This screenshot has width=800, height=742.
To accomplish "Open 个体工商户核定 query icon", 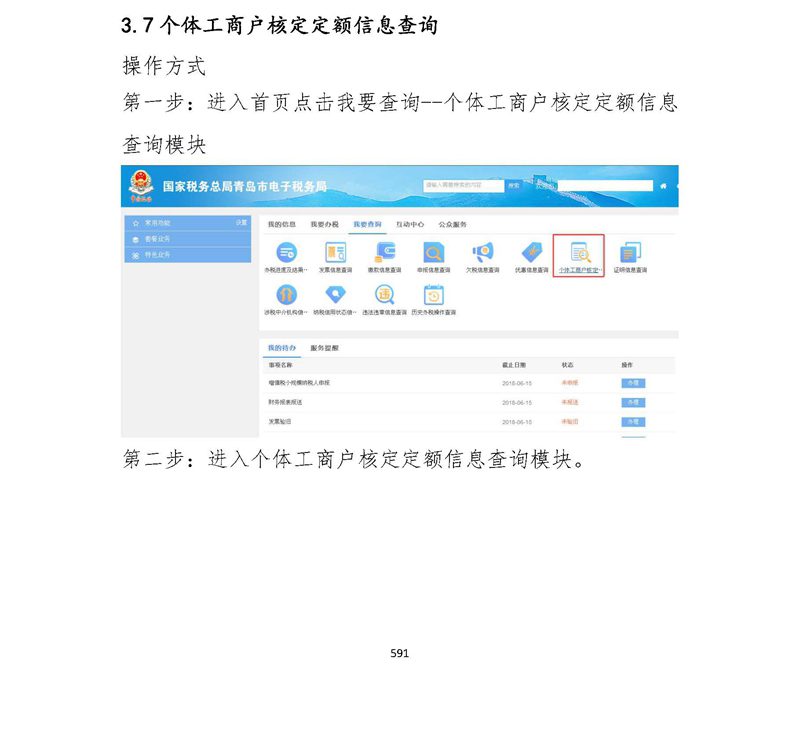I will click(580, 253).
